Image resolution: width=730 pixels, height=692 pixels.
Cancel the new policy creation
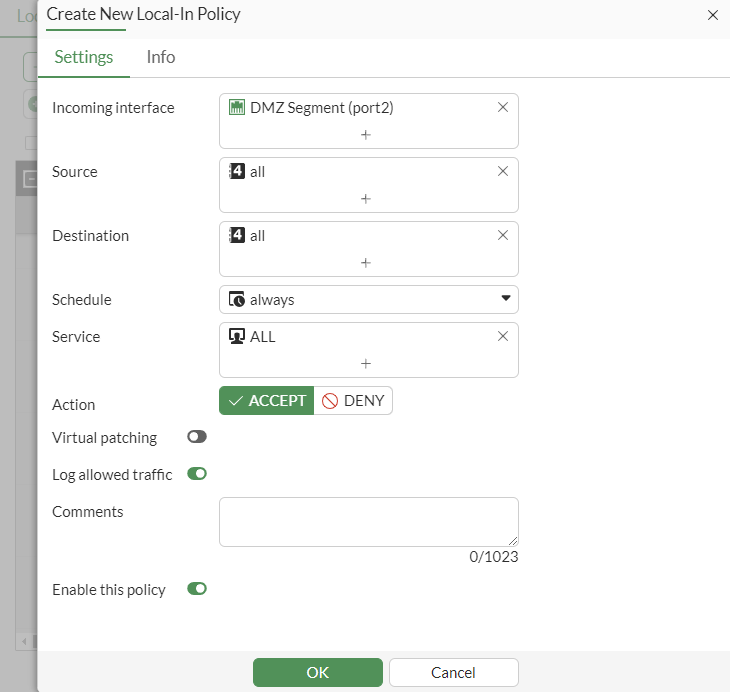[x=454, y=672]
